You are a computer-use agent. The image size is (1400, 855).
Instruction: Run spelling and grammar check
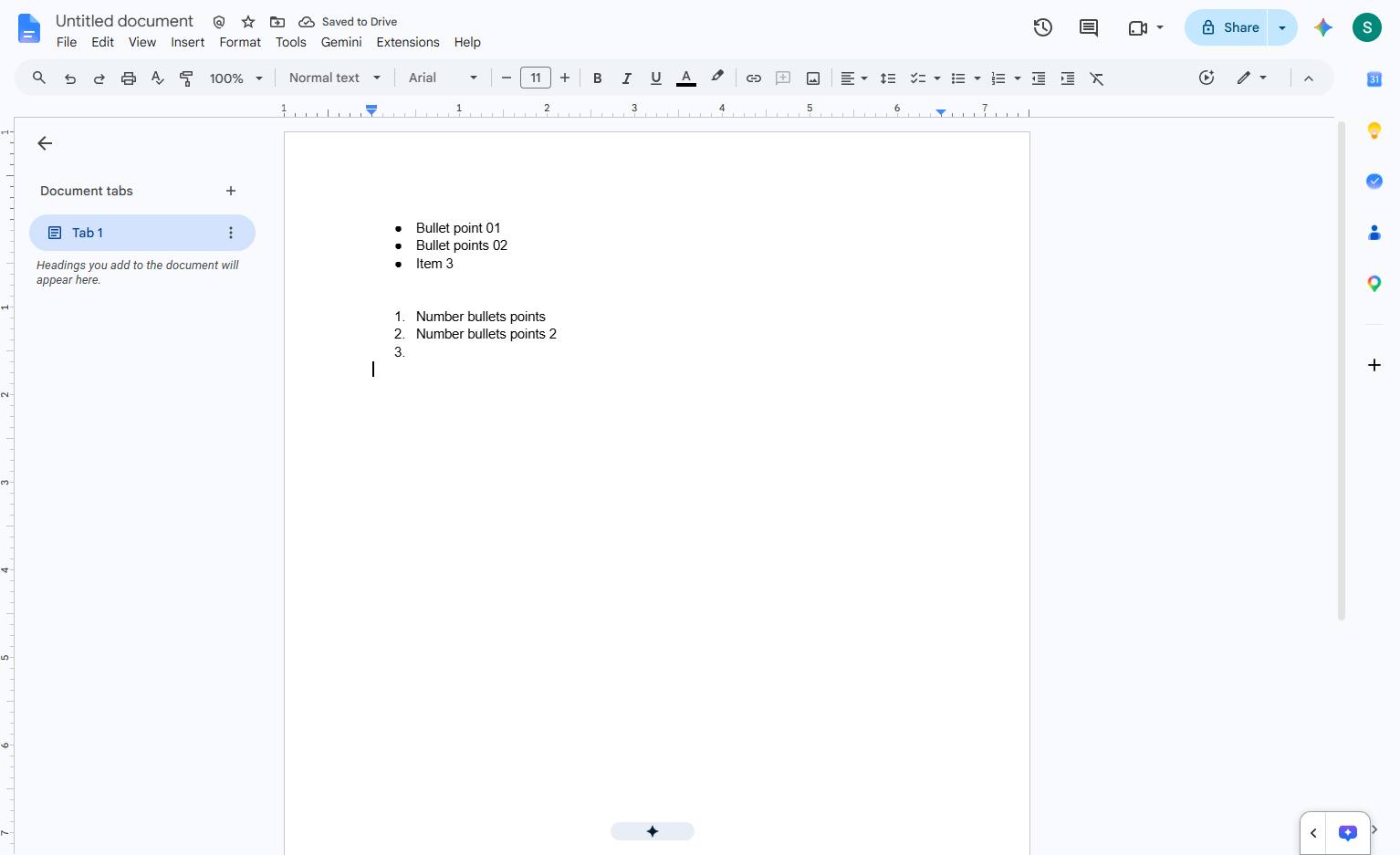click(x=158, y=78)
